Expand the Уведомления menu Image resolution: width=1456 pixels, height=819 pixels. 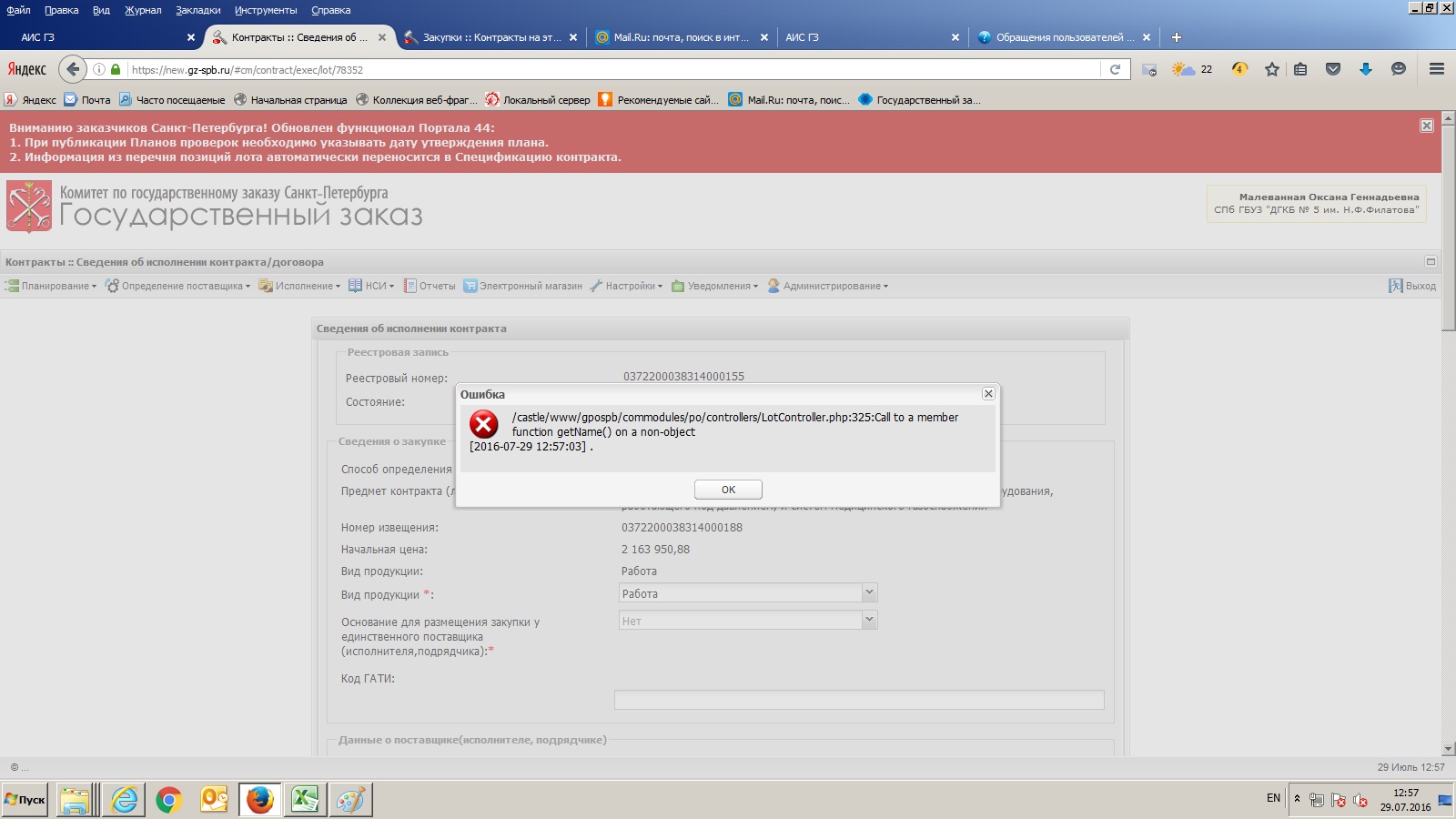tap(714, 286)
